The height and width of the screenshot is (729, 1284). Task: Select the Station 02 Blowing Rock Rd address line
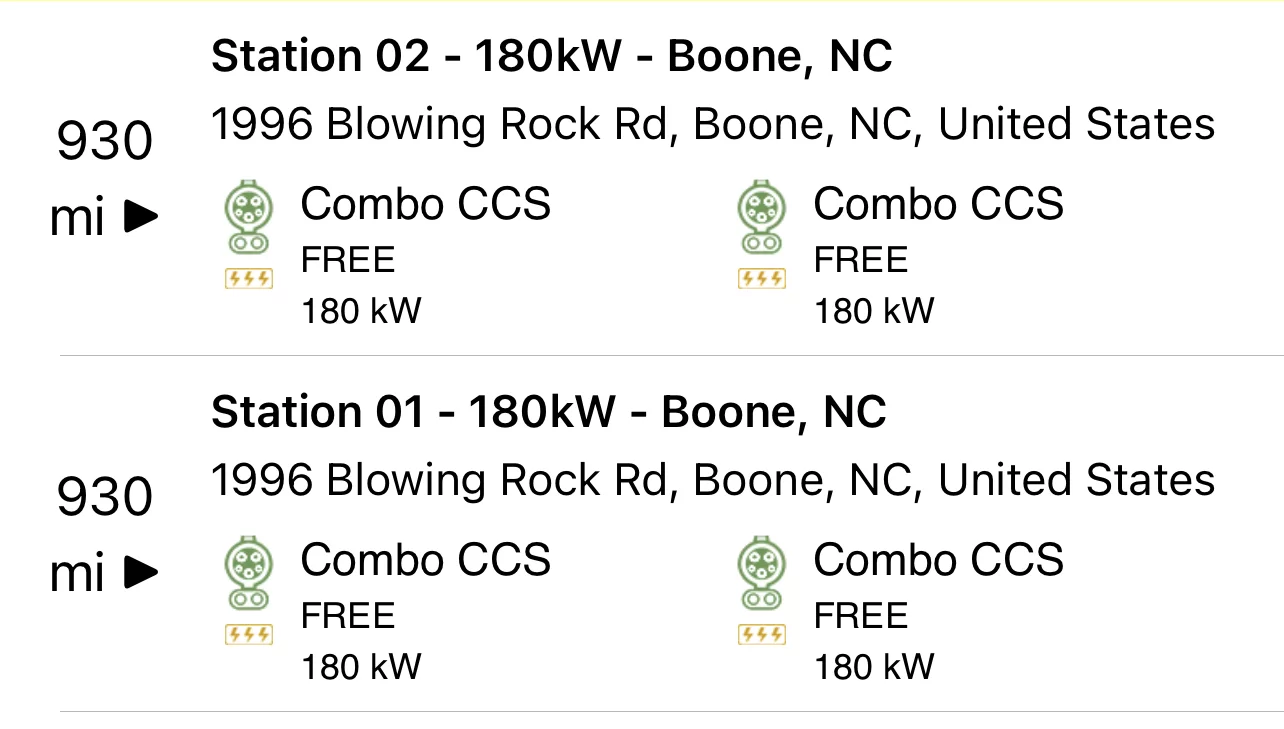pyautogui.click(x=713, y=125)
